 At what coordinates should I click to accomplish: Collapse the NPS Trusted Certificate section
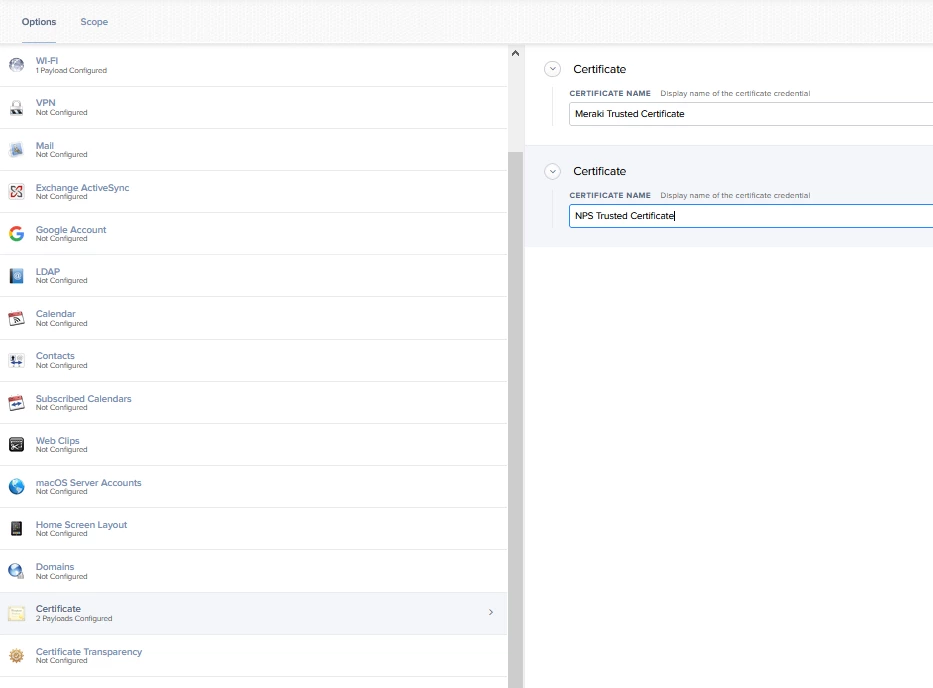(x=552, y=171)
